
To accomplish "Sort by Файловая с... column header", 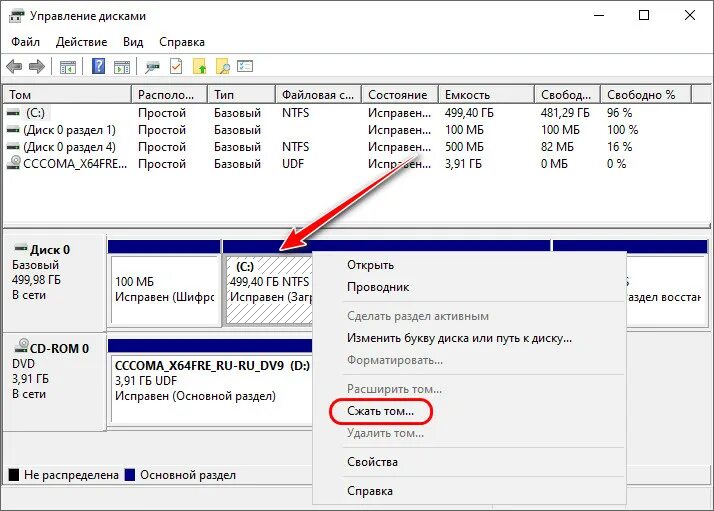I will tap(318, 94).
